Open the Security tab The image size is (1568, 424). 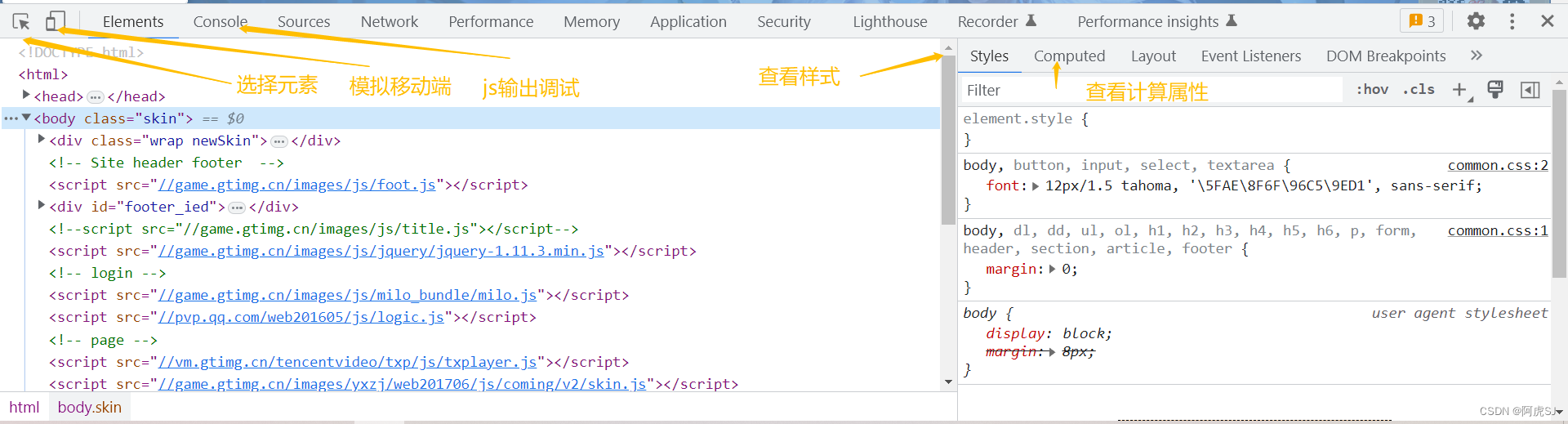(x=784, y=22)
